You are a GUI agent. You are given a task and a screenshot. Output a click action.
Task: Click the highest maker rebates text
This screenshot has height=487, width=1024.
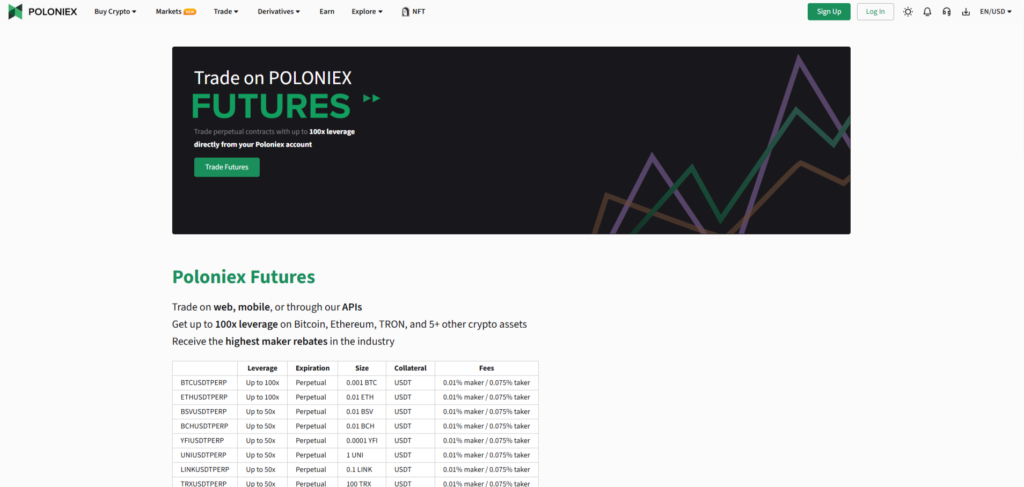click(x=276, y=341)
